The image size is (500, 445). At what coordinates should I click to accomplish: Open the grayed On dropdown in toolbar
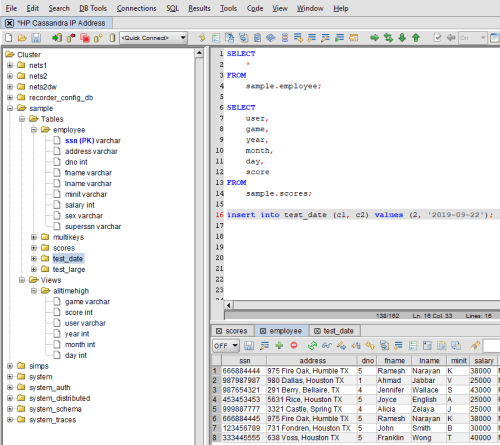click(x=473, y=38)
